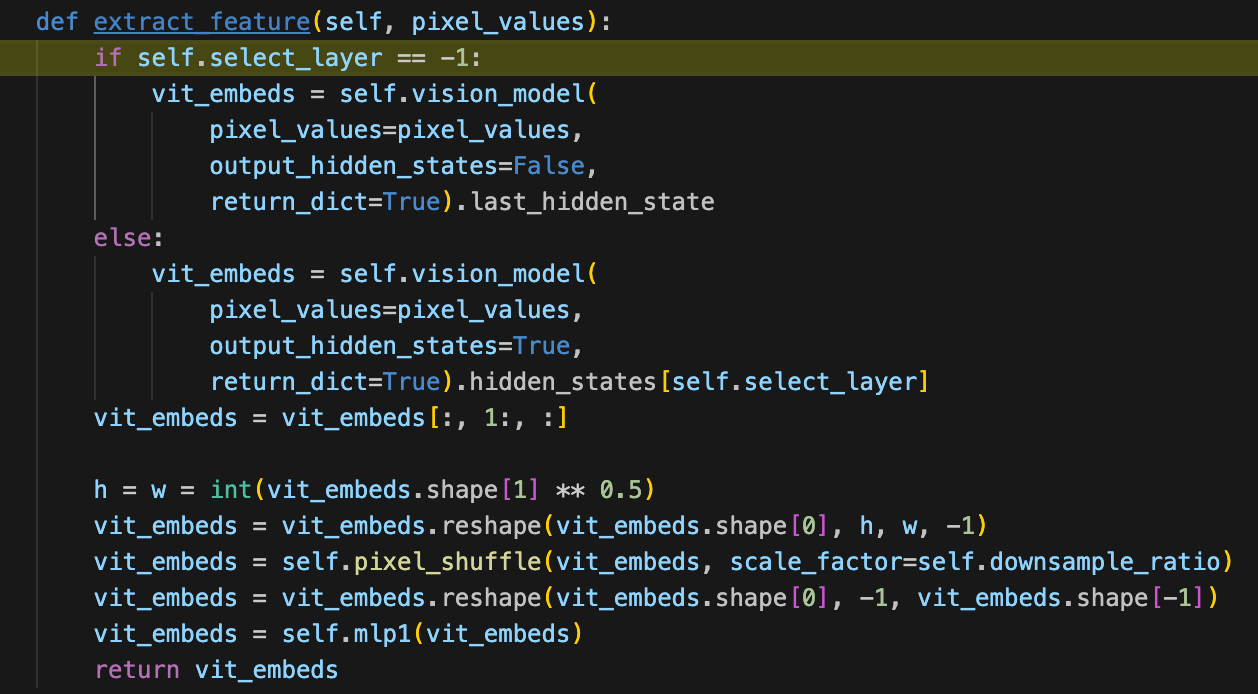
Task: Click output_hidden_states=True in else branch
Action: tap(397, 346)
